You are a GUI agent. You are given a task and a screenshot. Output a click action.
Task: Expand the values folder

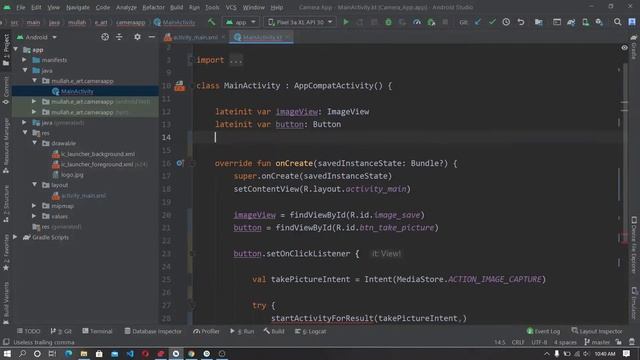pos(35,216)
